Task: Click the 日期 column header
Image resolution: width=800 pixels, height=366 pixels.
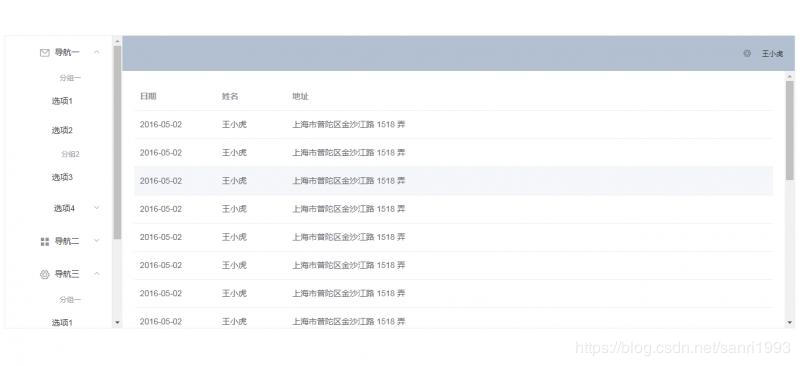Action: (x=148, y=96)
